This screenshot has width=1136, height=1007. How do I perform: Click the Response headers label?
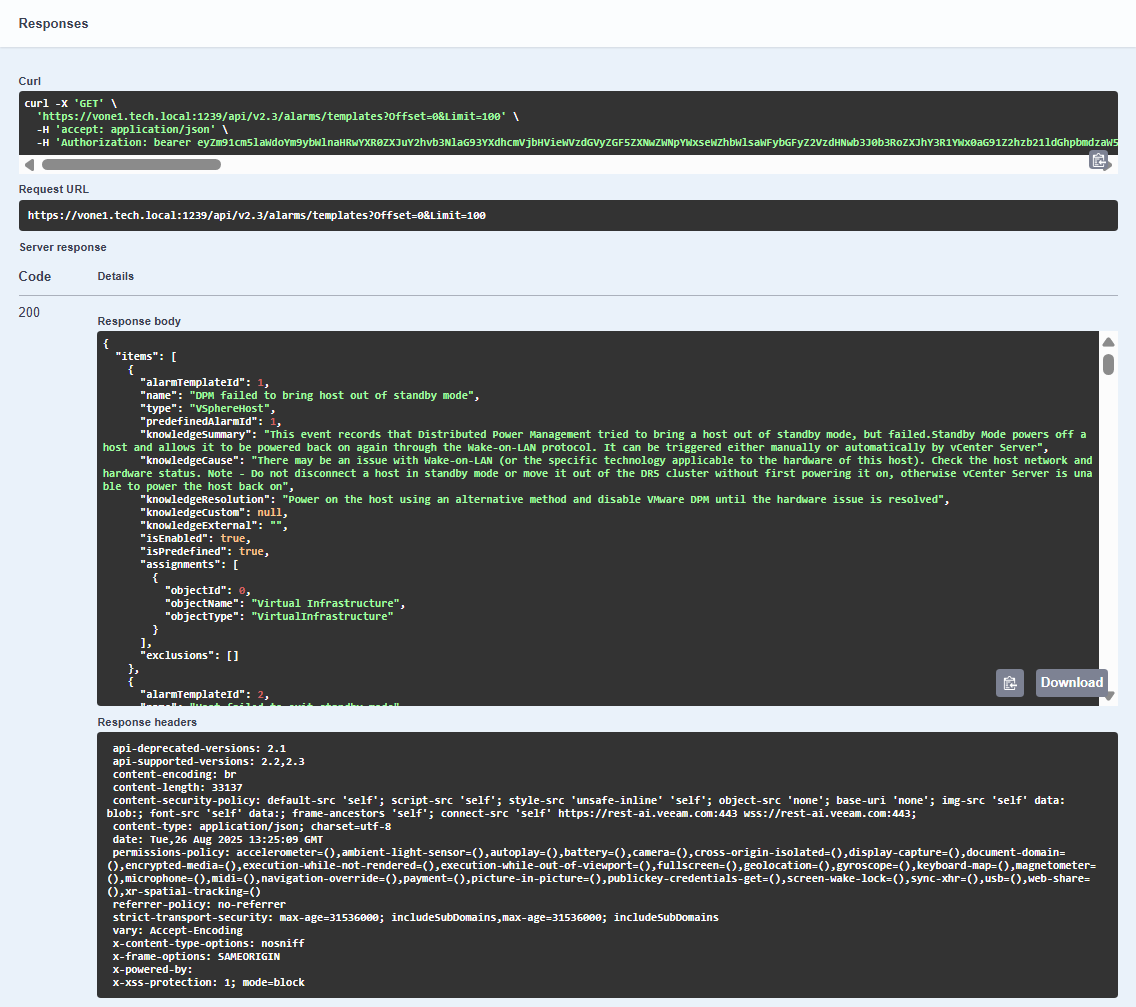[147, 722]
